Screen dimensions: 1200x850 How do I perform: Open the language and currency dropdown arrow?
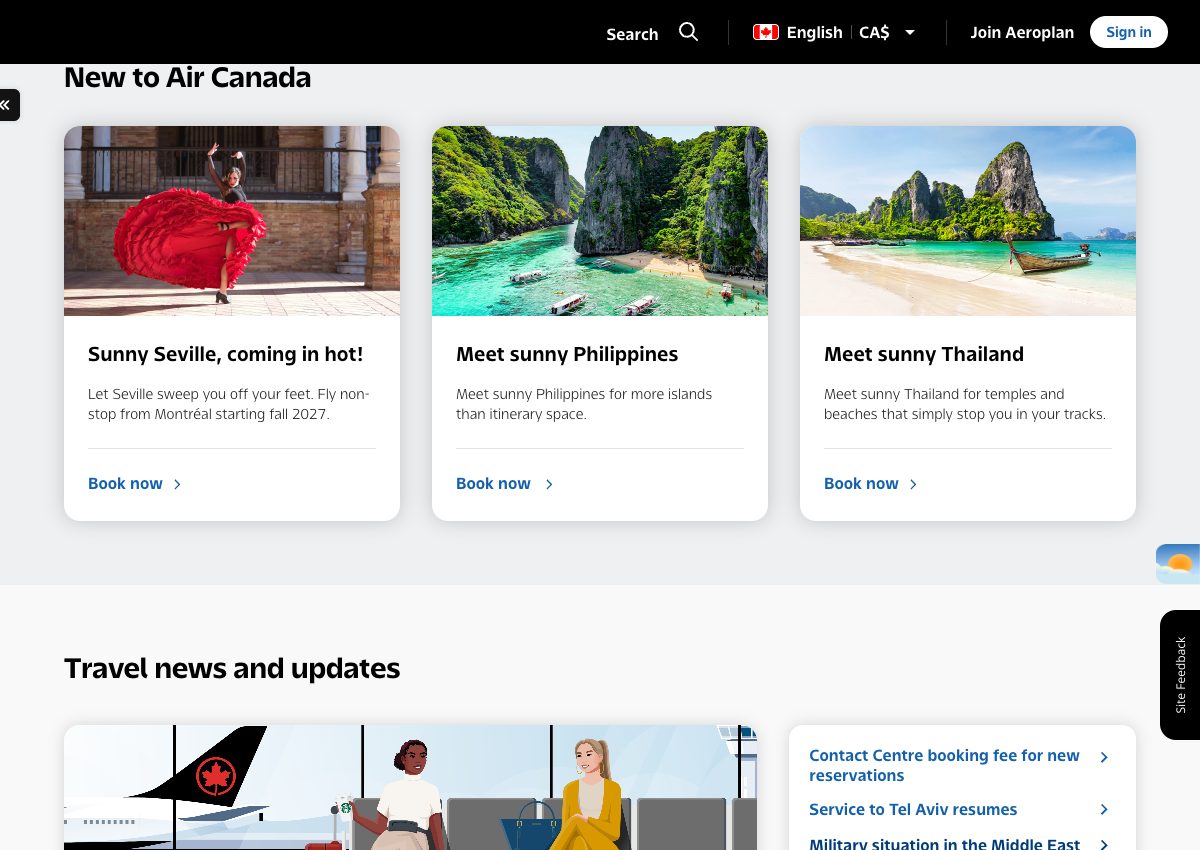point(910,32)
